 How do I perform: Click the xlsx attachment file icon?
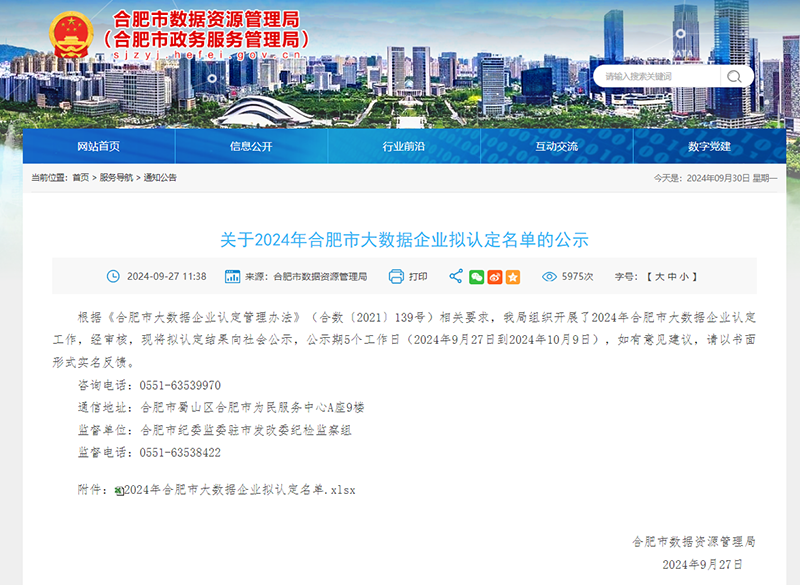coord(119,490)
